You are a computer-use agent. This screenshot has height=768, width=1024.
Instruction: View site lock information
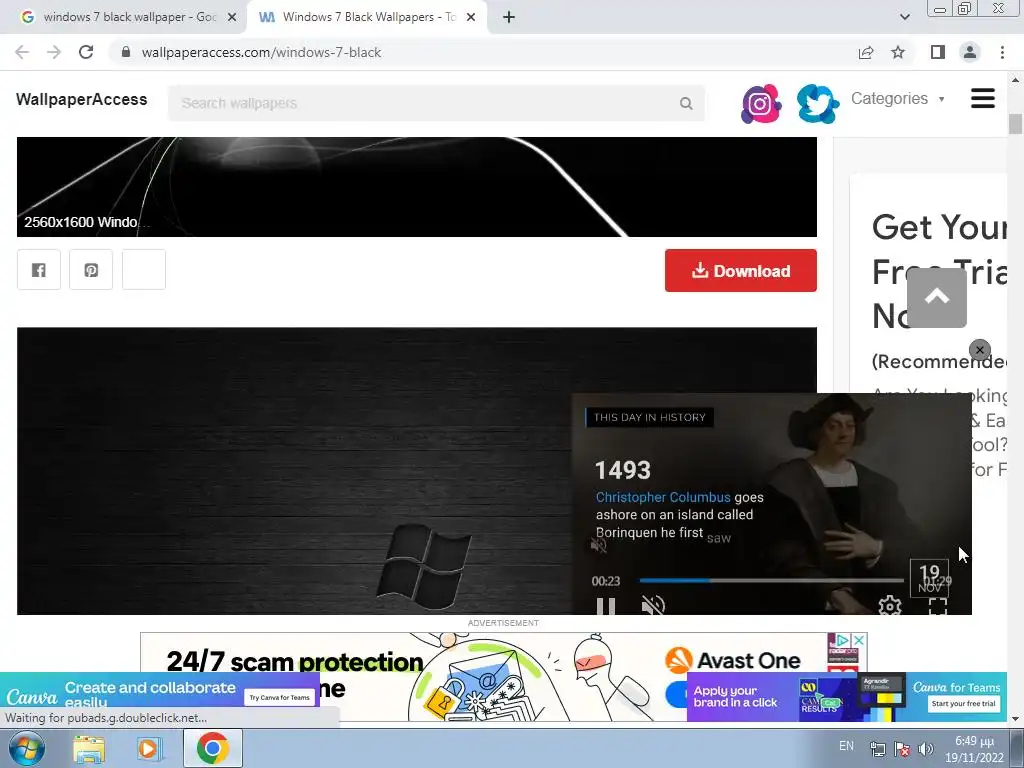(126, 52)
